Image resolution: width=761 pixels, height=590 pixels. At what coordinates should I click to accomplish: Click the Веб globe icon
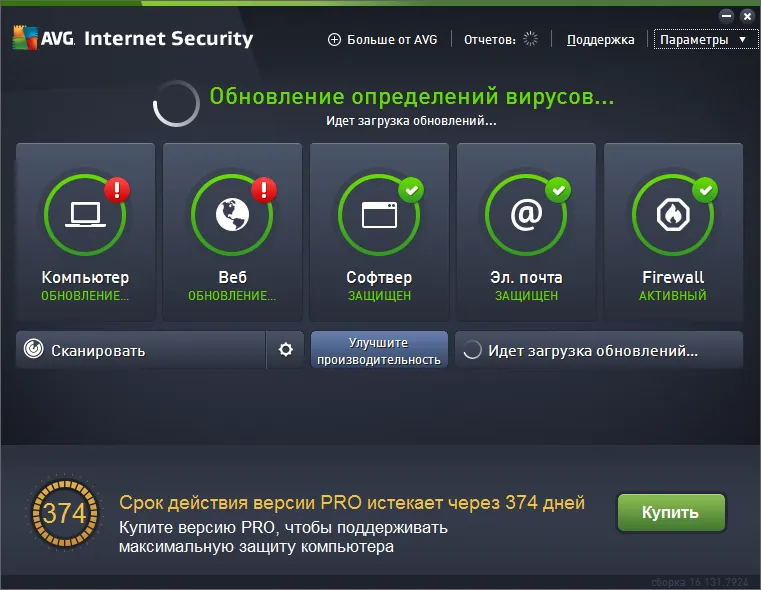pos(232,214)
